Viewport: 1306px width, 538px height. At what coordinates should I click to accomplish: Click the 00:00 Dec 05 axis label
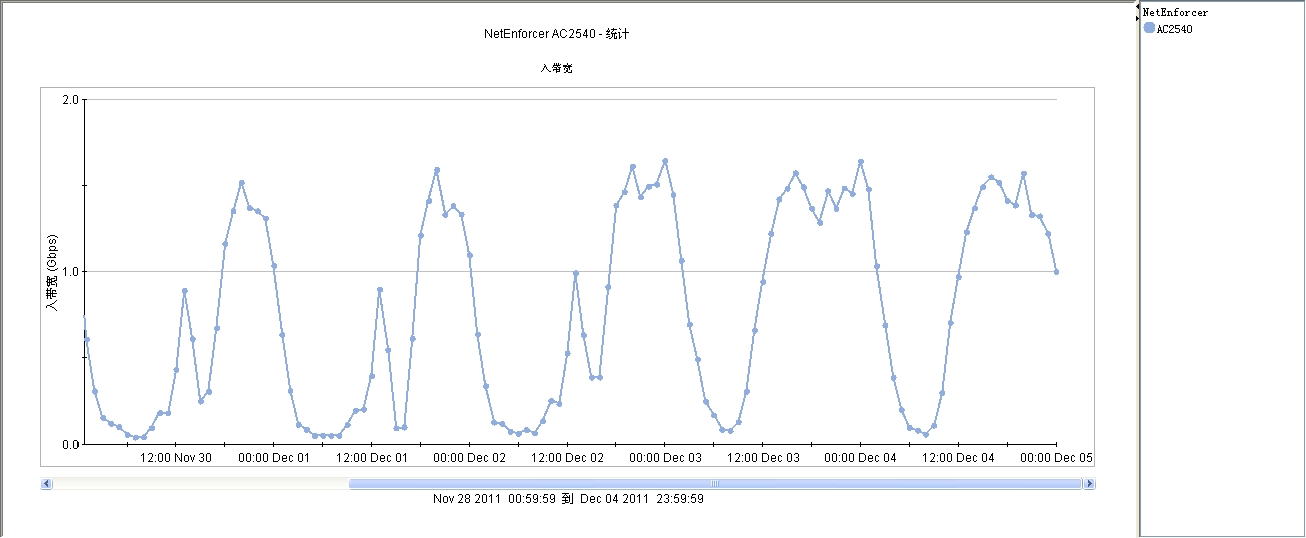pos(1057,458)
